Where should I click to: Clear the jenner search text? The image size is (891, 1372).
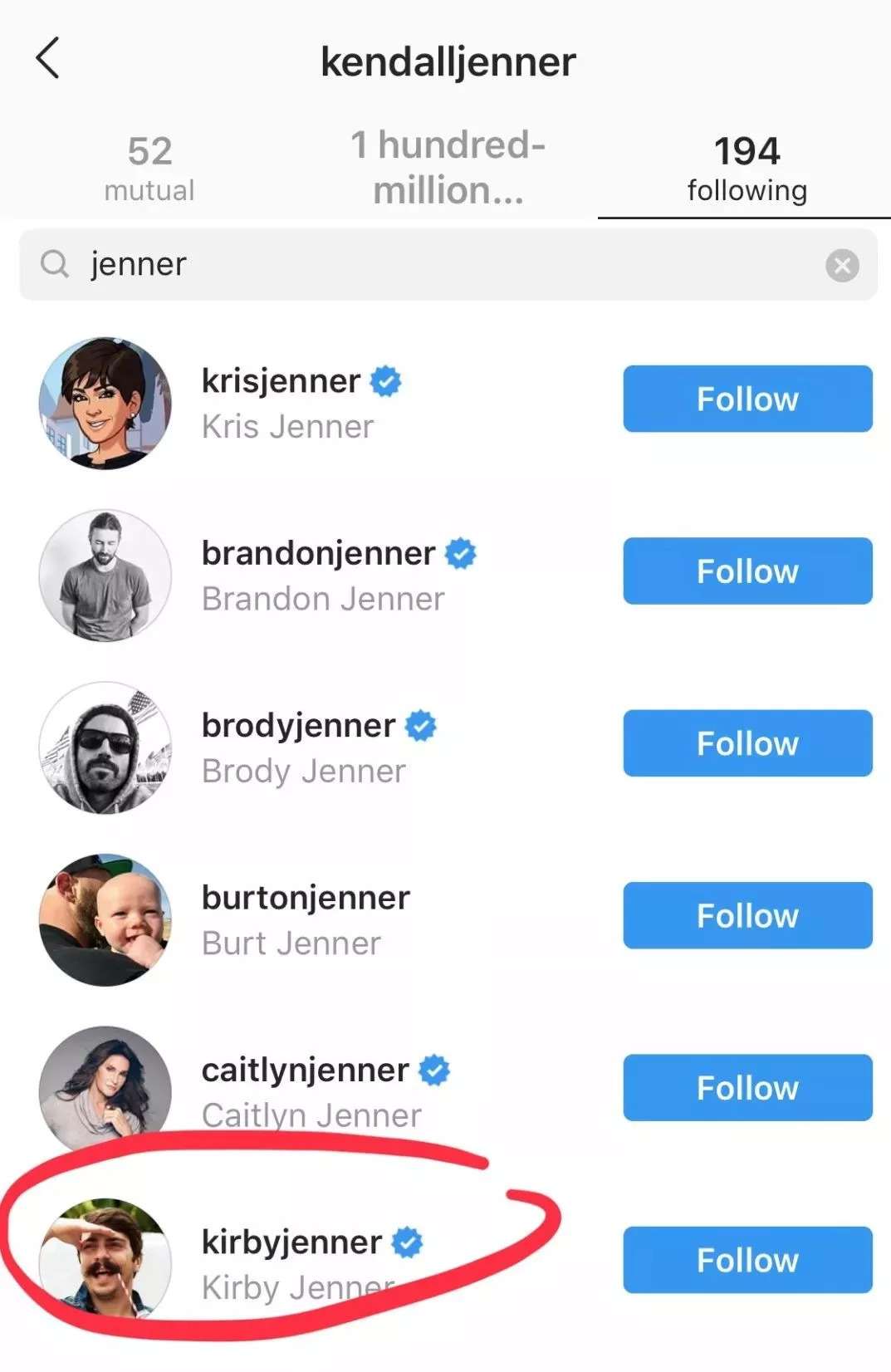(841, 266)
